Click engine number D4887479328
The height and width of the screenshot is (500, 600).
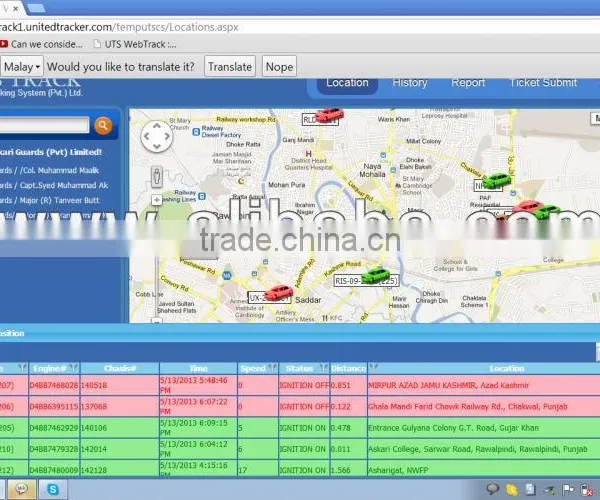point(54,449)
